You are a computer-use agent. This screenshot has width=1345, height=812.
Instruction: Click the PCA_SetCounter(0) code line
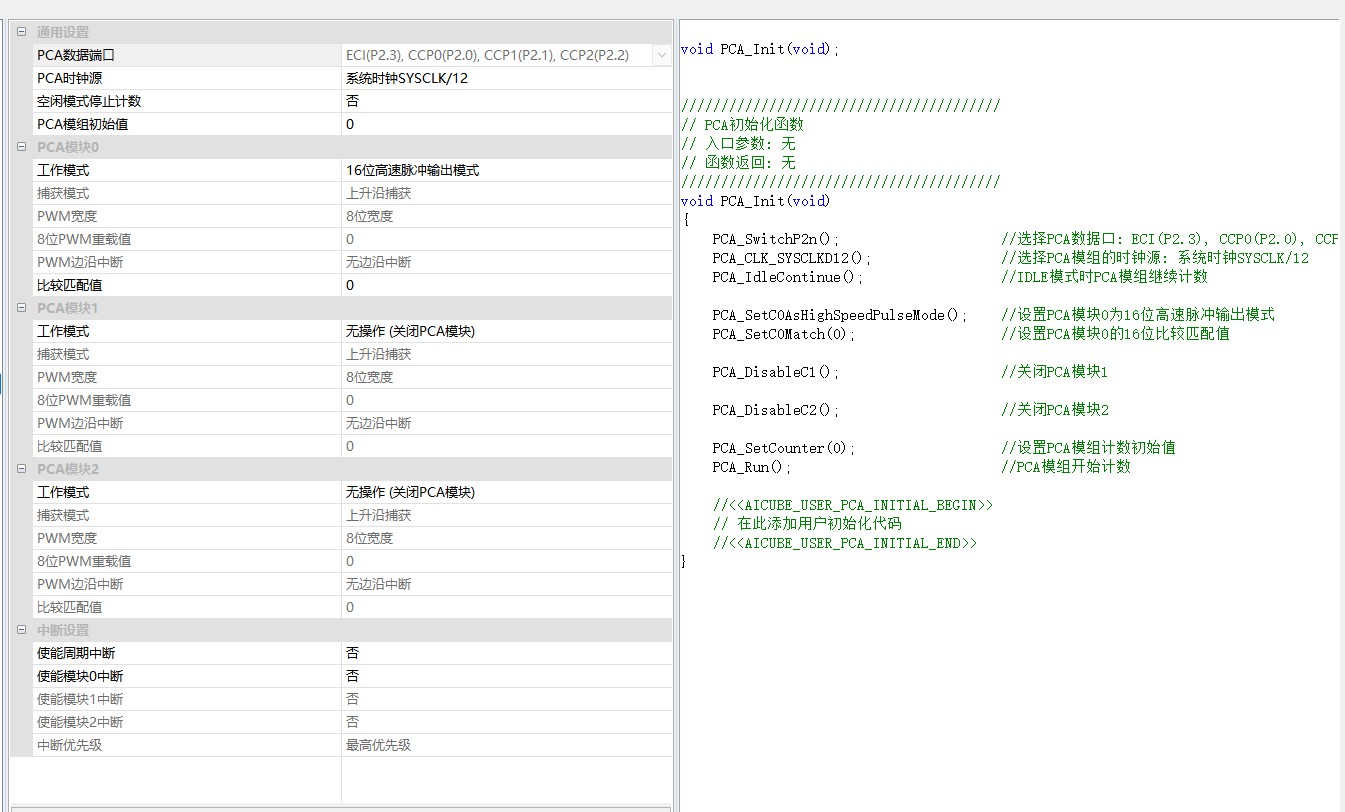click(x=783, y=448)
